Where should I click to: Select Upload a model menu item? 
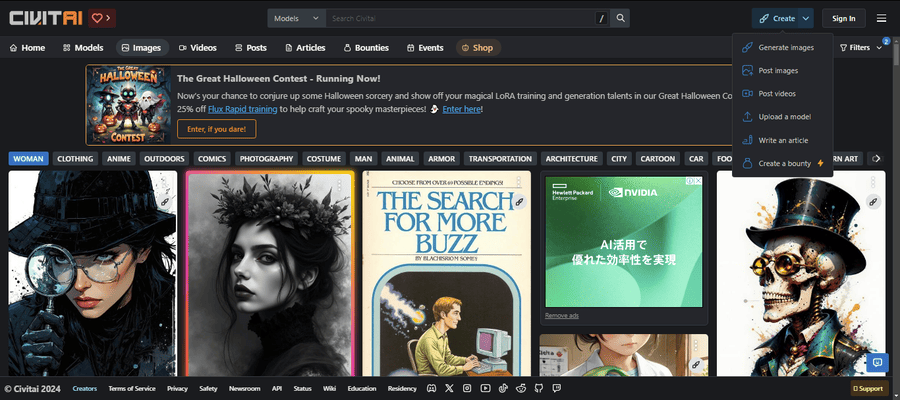(x=782, y=116)
